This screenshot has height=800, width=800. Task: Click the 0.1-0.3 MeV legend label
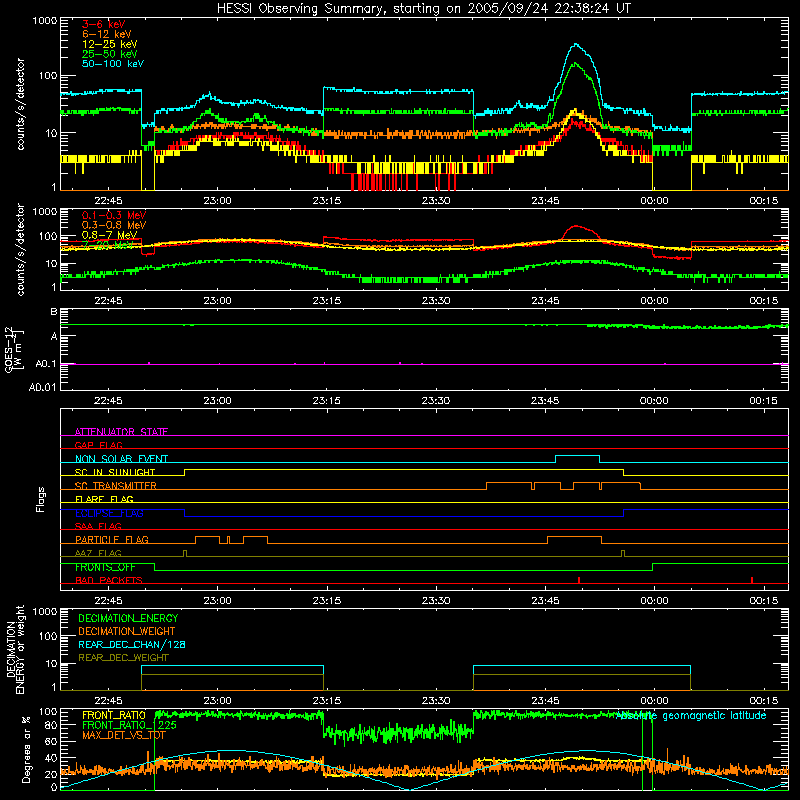click(x=114, y=215)
